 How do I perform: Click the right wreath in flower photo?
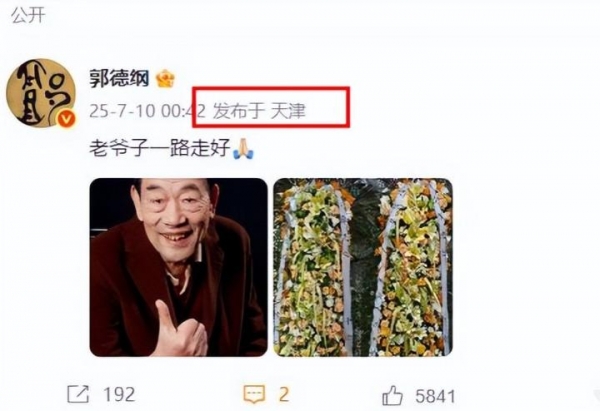coord(411,267)
